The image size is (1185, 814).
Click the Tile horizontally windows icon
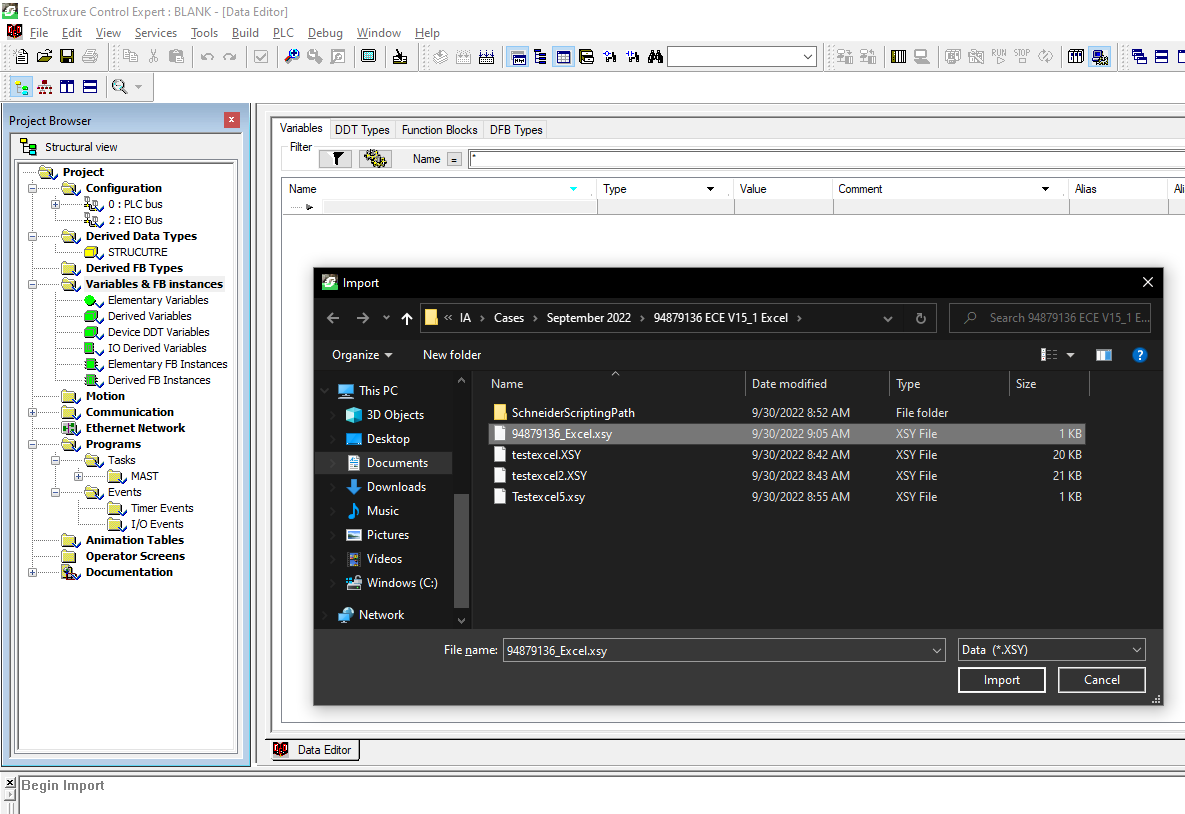pyautogui.click(x=1162, y=57)
